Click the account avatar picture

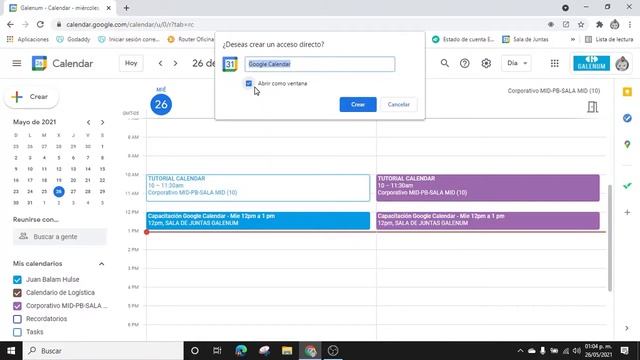point(622,64)
